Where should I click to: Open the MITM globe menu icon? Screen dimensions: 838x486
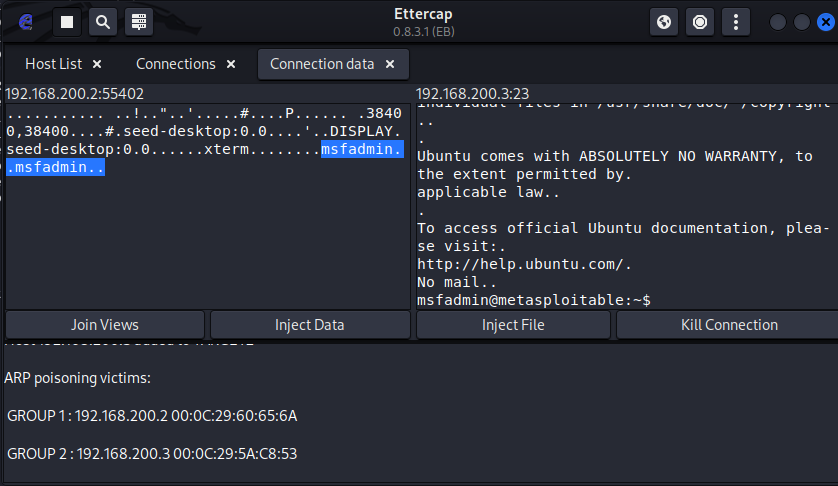tap(665, 21)
